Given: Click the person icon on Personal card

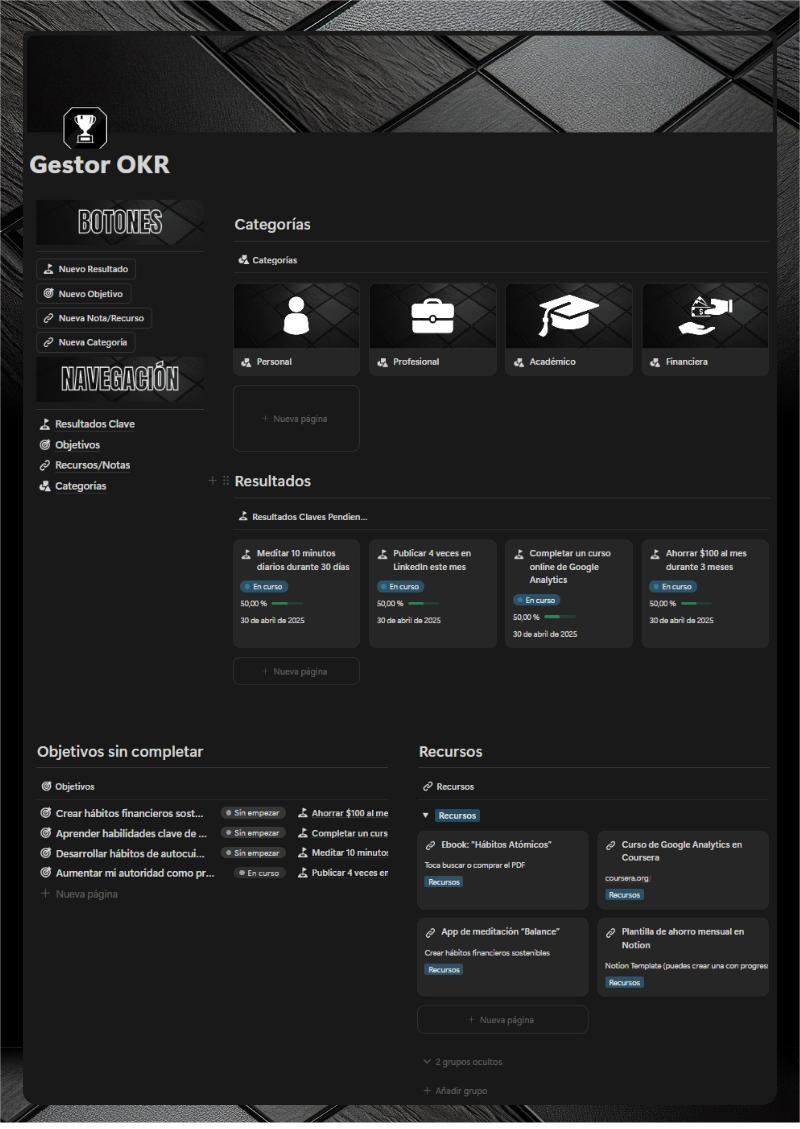Looking at the screenshot, I should [x=296, y=315].
